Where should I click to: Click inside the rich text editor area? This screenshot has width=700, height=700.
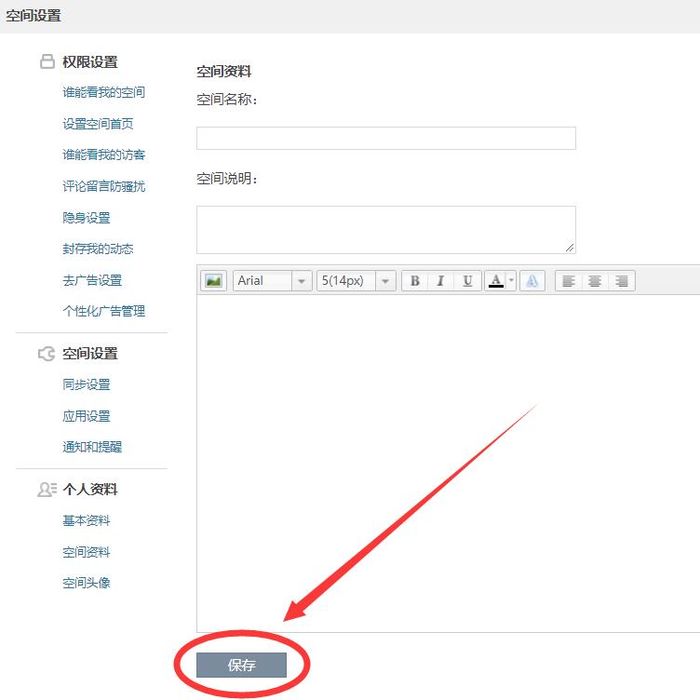tap(448, 463)
